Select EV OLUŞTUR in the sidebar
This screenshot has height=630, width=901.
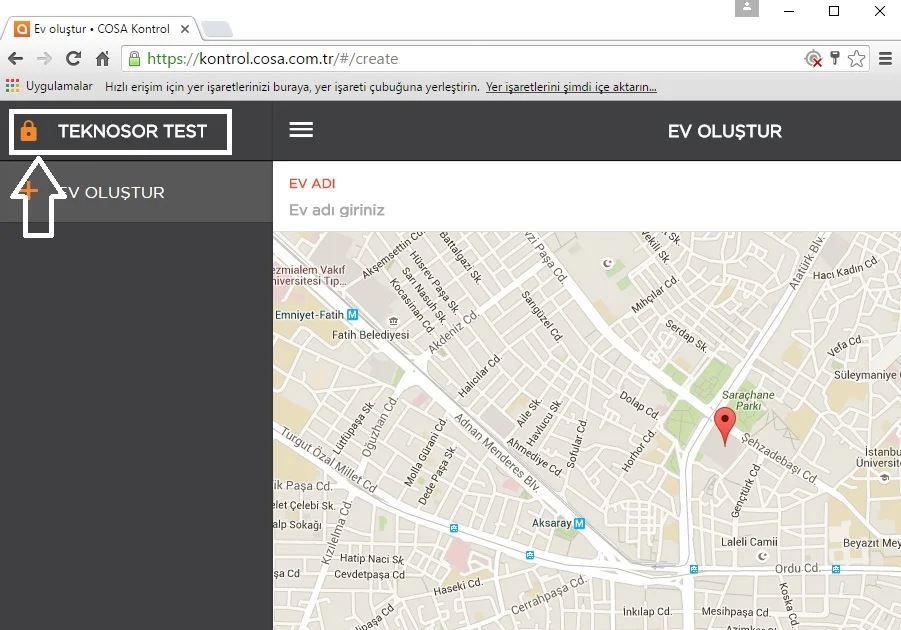tap(110, 192)
